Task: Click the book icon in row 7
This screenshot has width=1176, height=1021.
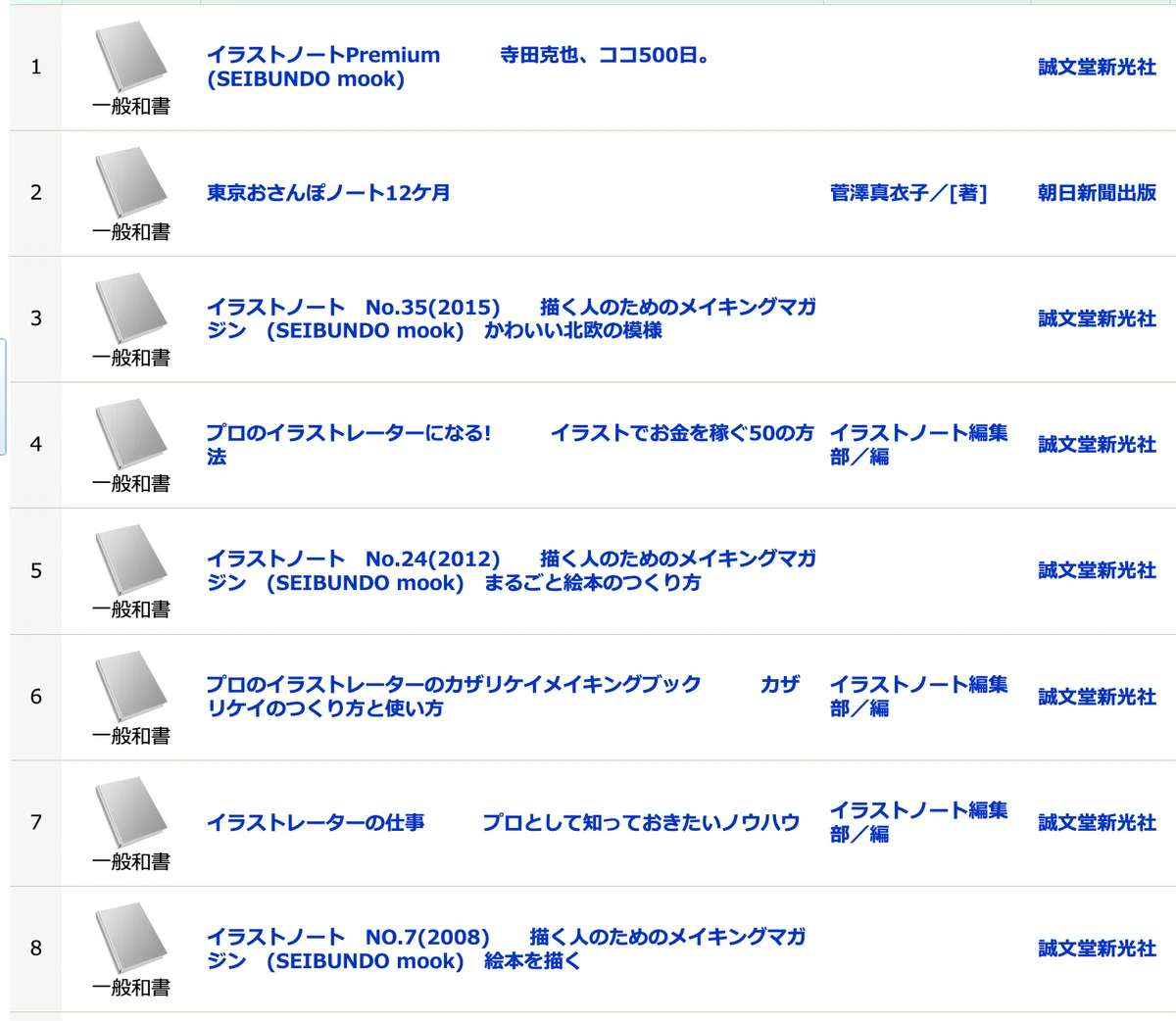Action: 131,813
